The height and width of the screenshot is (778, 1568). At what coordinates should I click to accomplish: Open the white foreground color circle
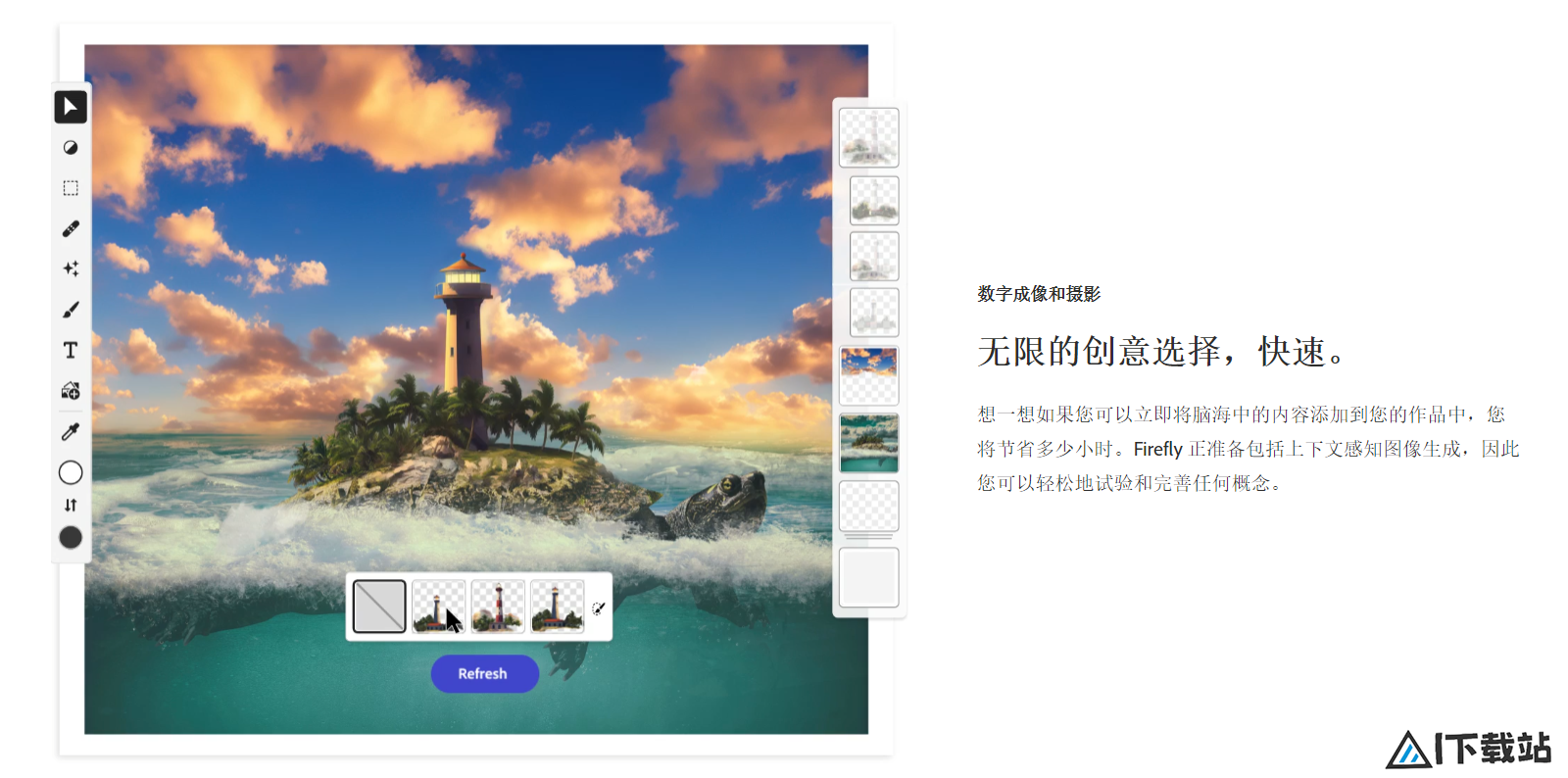[x=71, y=473]
